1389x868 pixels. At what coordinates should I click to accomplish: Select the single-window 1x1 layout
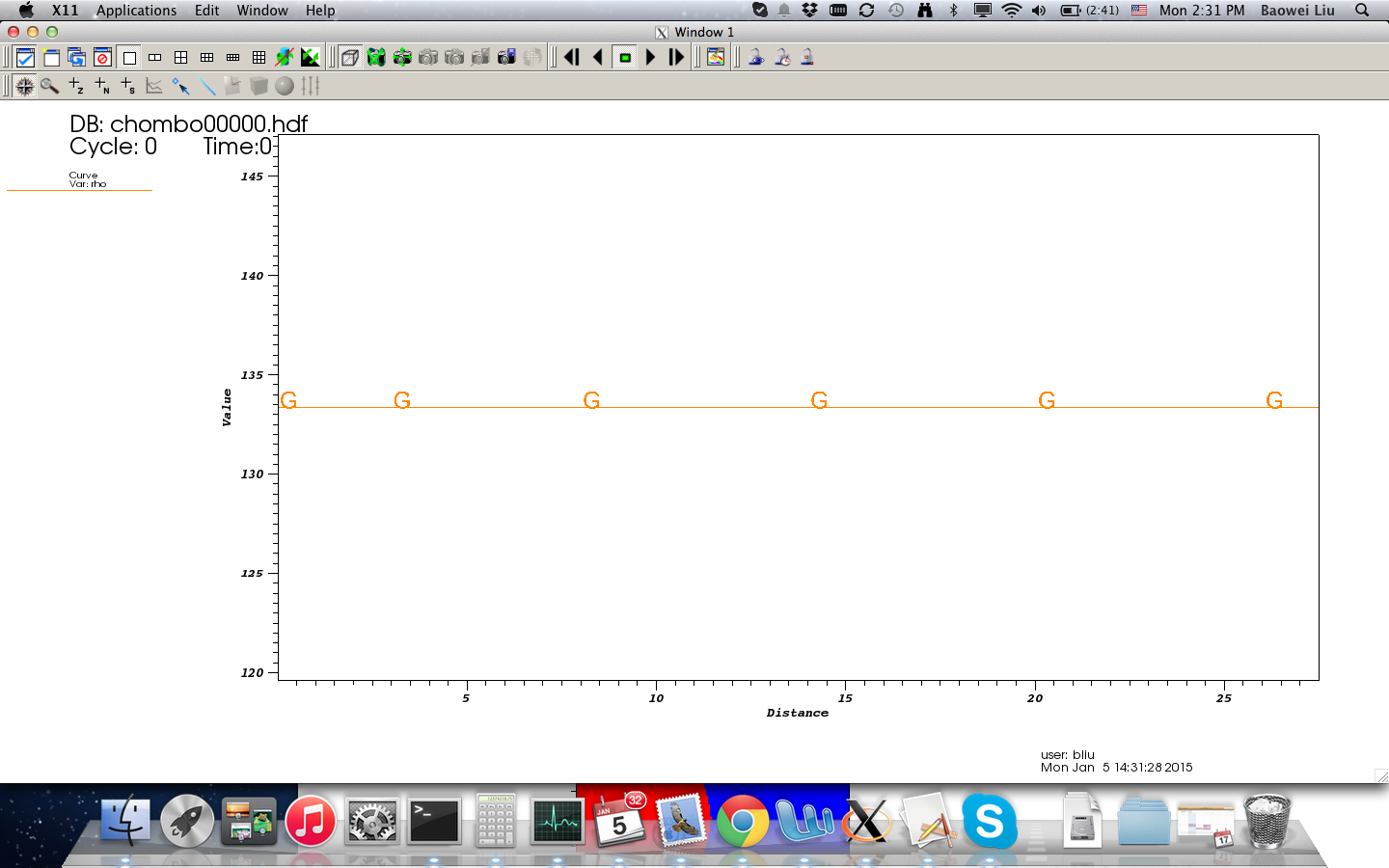click(x=129, y=58)
